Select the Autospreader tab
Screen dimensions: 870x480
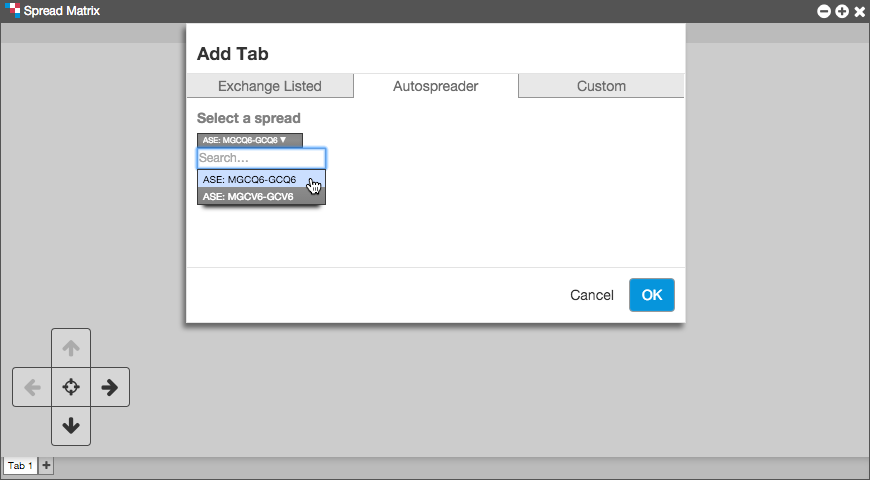pyautogui.click(x=436, y=86)
